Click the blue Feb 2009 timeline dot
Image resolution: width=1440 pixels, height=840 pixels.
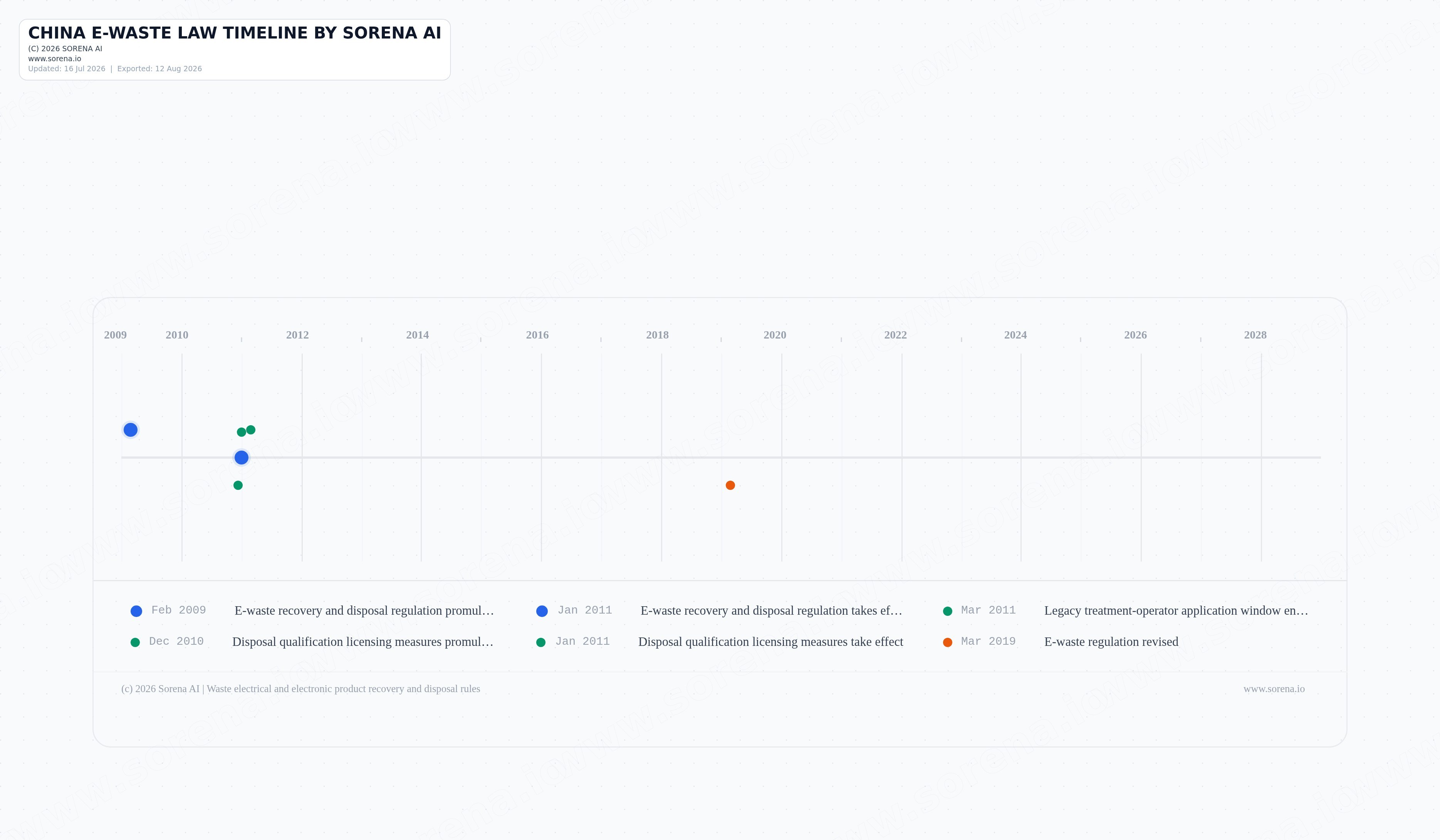pos(130,430)
